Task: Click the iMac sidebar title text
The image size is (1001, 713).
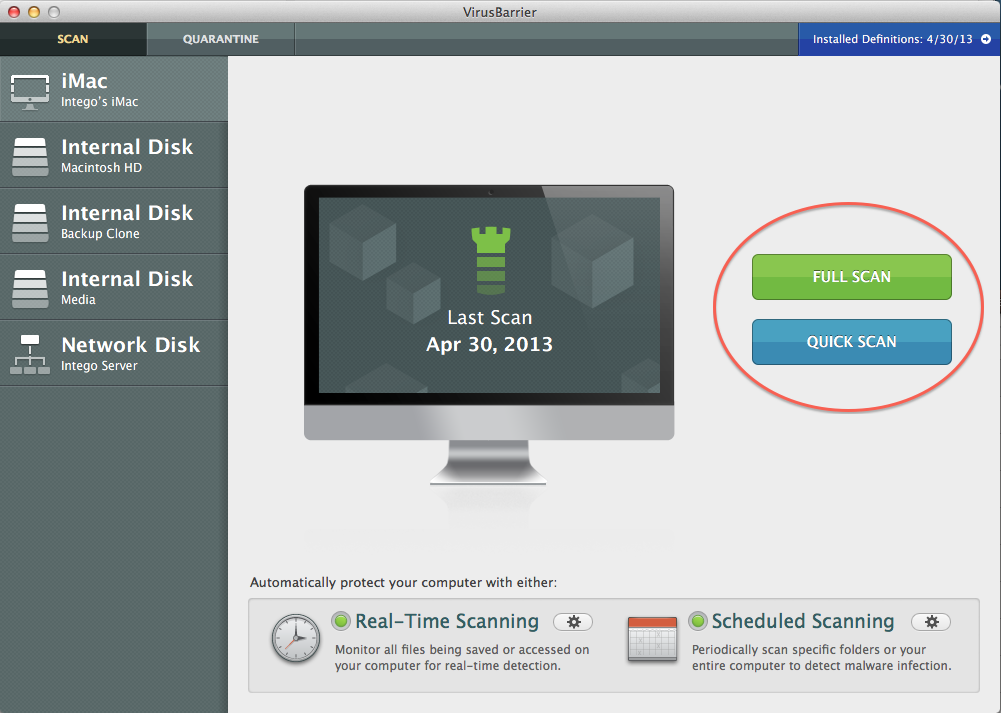Action: coord(84,81)
